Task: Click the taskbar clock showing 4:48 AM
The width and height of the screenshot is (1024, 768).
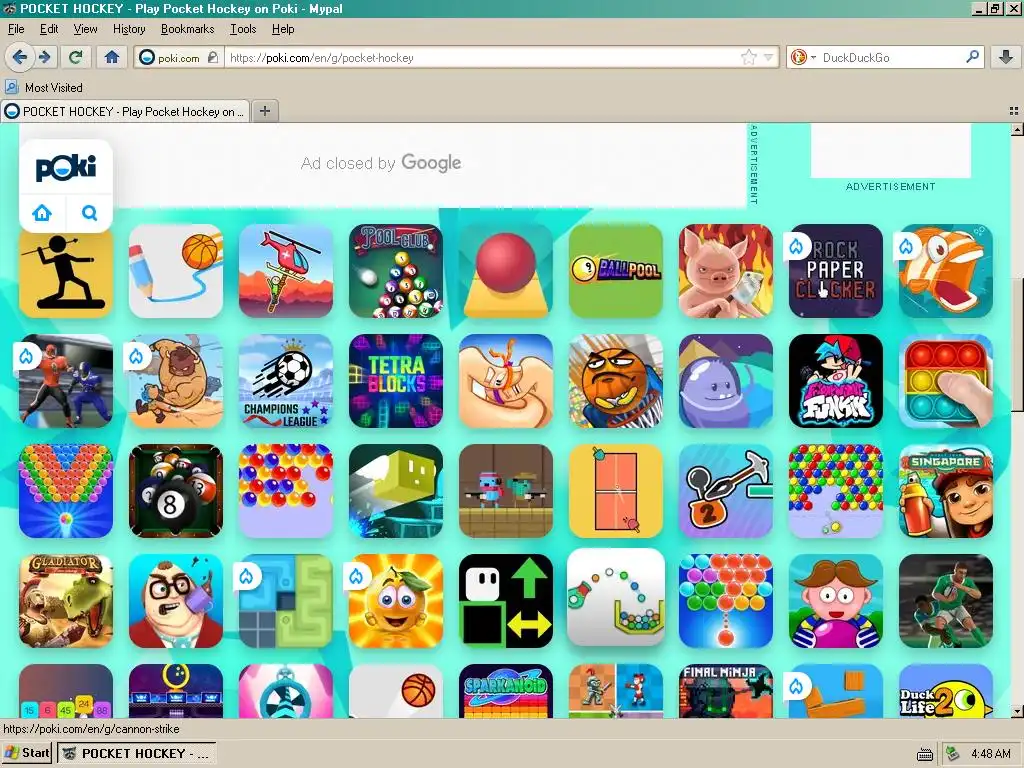Action: pyautogui.click(x=991, y=754)
